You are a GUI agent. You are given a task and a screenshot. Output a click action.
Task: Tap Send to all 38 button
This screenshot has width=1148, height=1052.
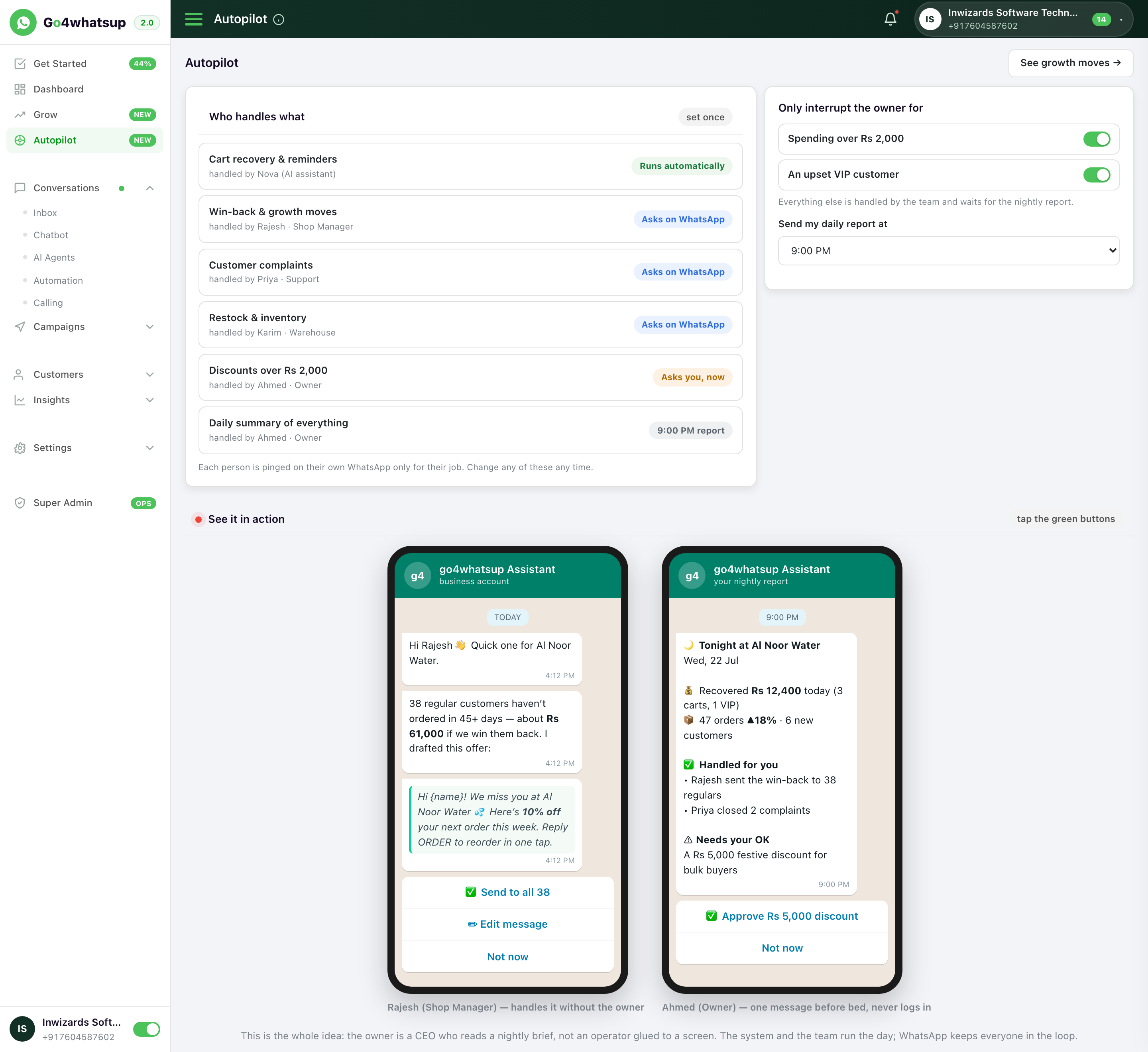pyautogui.click(x=507, y=892)
